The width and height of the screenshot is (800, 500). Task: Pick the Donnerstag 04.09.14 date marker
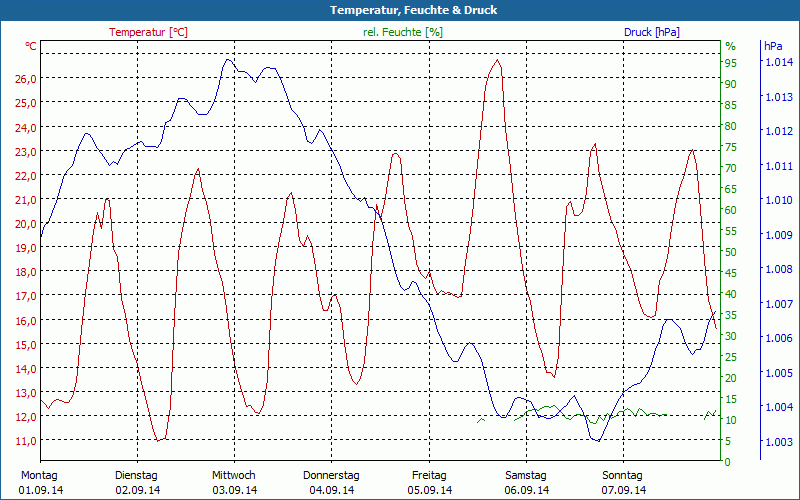point(331,483)
